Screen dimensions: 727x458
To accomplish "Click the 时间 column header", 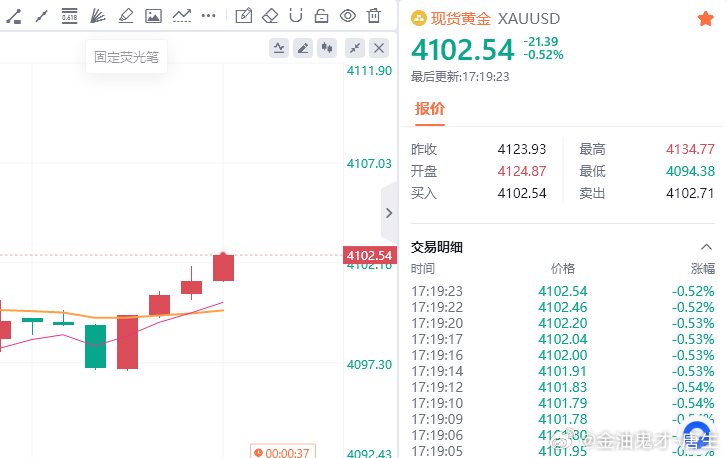I will pyautogui.click(x=423, y=268).
